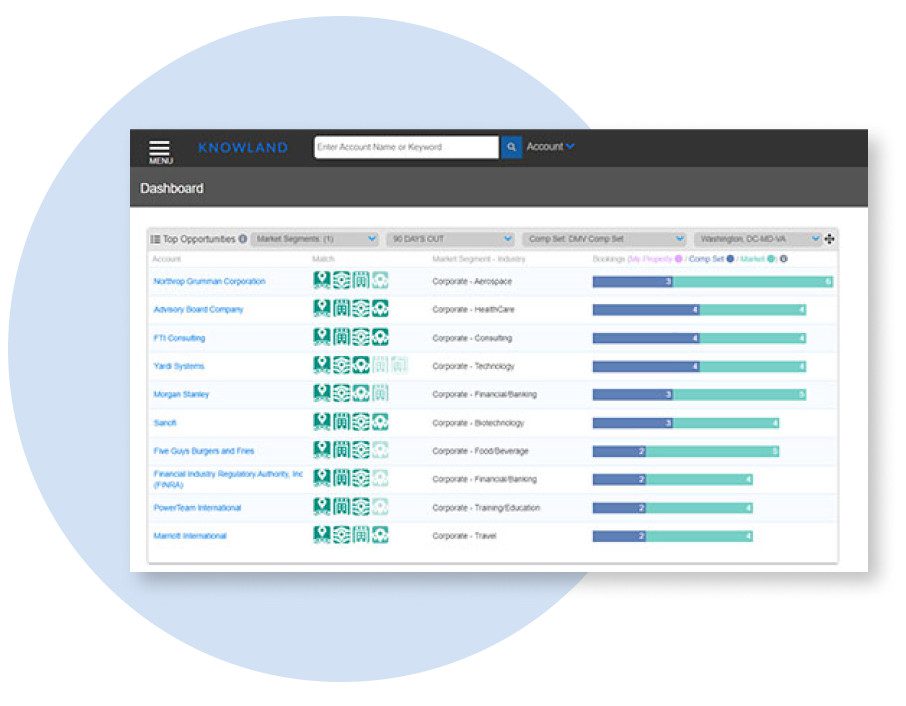Click building match icon for FTI Consulting
The width and height of the screenshot is (906, 706).
(341, 336)
